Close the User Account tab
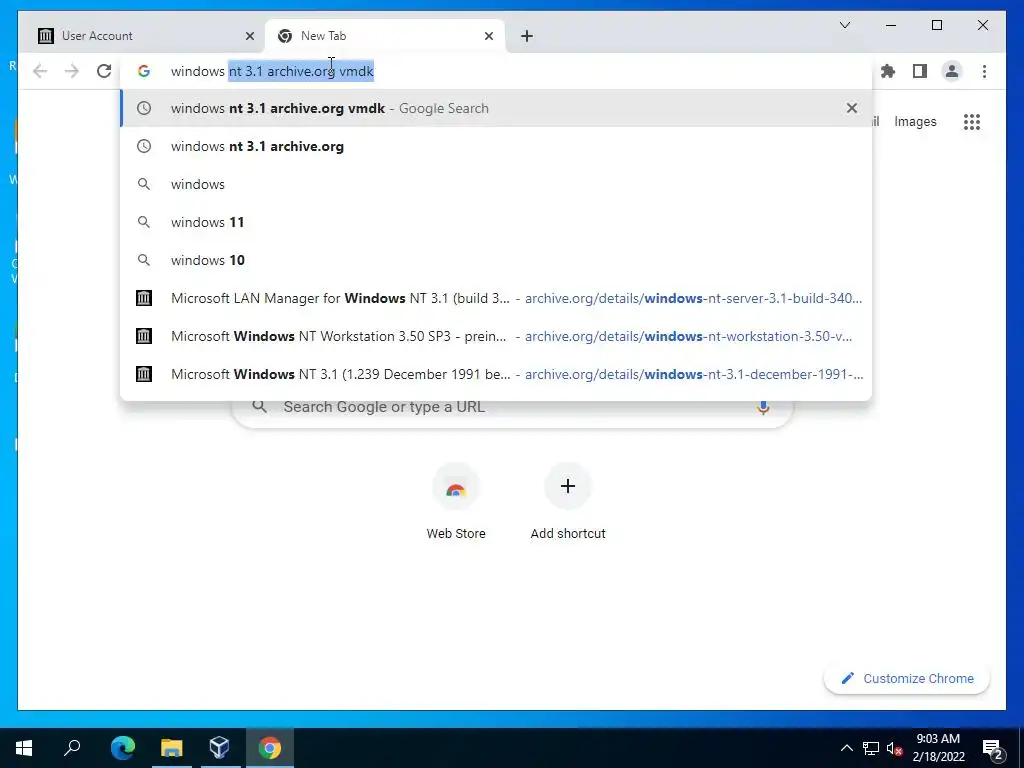This screenshot has height=768, width=1024. coord(249,36)
